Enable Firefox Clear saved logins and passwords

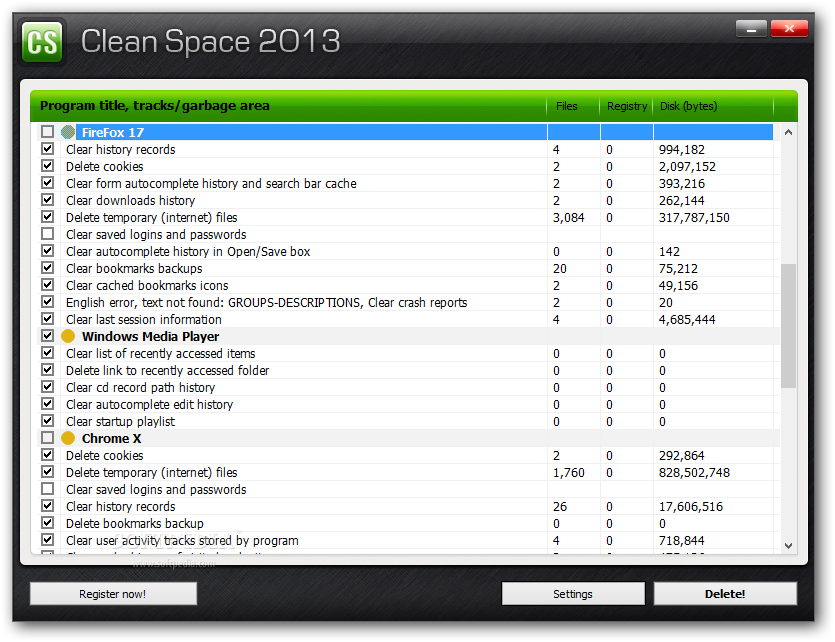47,234
